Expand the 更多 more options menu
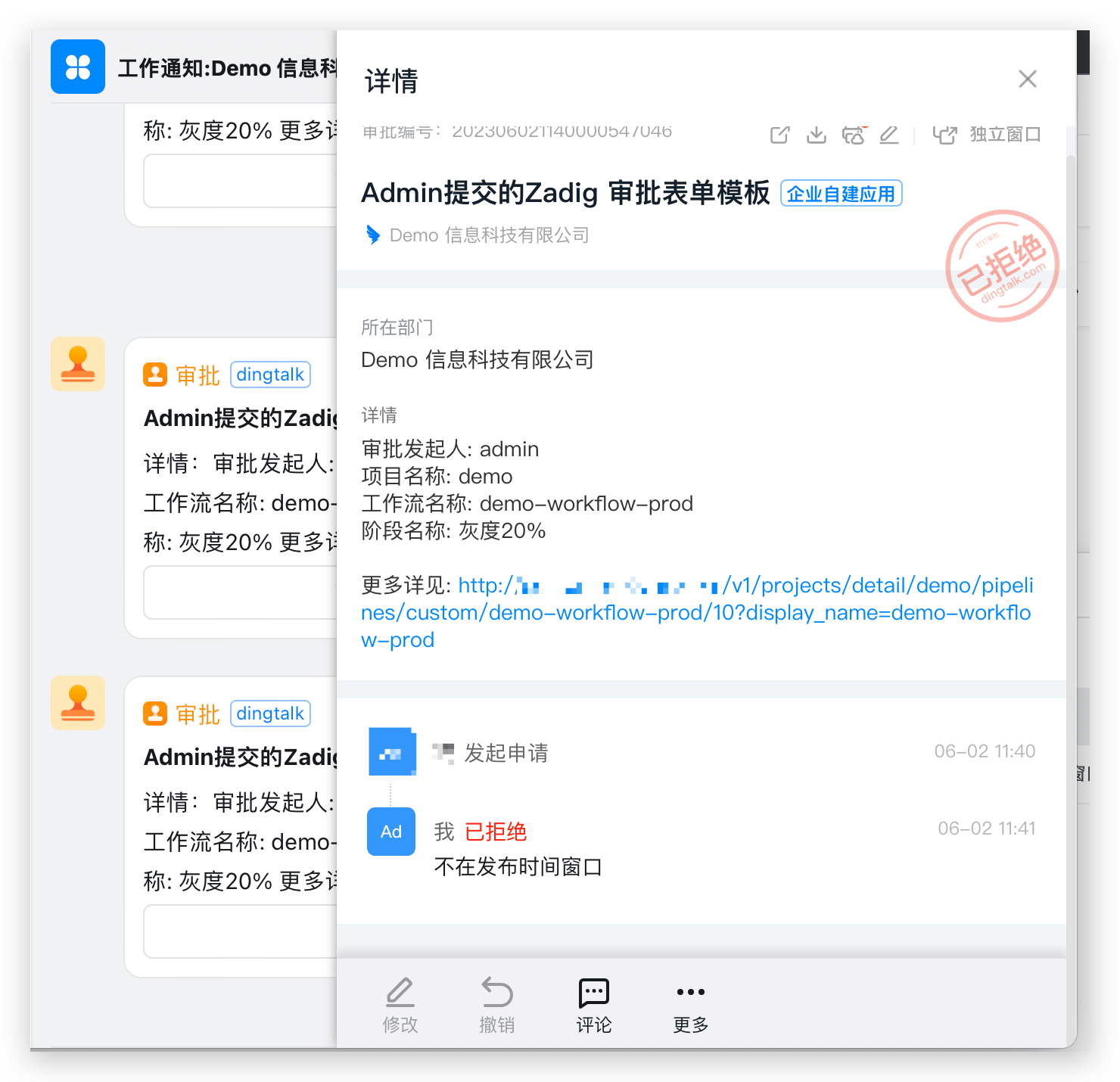The width and height of the screenshot is (1120, 1082). (689, 1004)
